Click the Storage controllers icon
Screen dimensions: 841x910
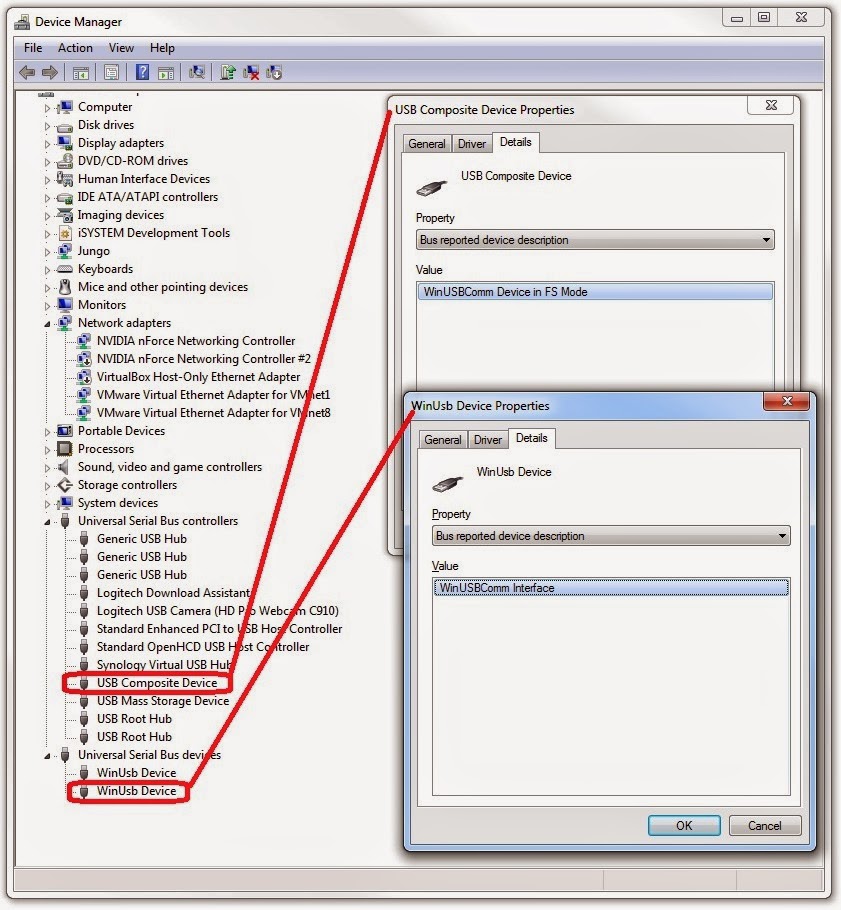pyautogui.click(x=64, y=485)
